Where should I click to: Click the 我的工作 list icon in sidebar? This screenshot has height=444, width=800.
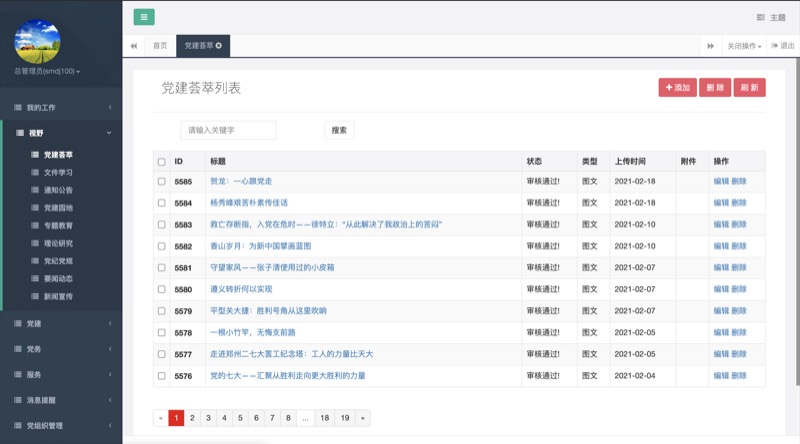(18, 107)
